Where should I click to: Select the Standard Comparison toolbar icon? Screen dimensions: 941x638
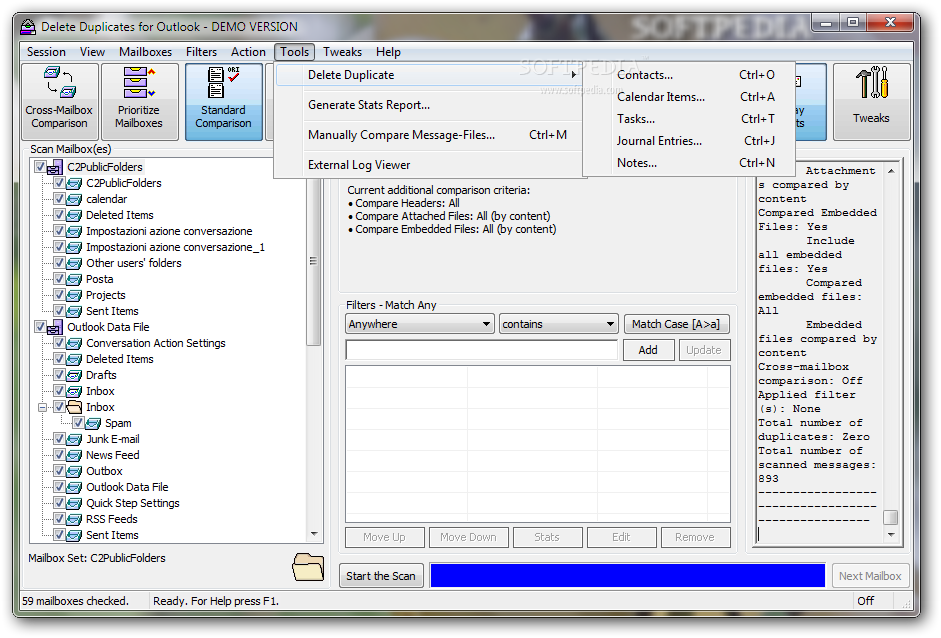pos(223,102)
